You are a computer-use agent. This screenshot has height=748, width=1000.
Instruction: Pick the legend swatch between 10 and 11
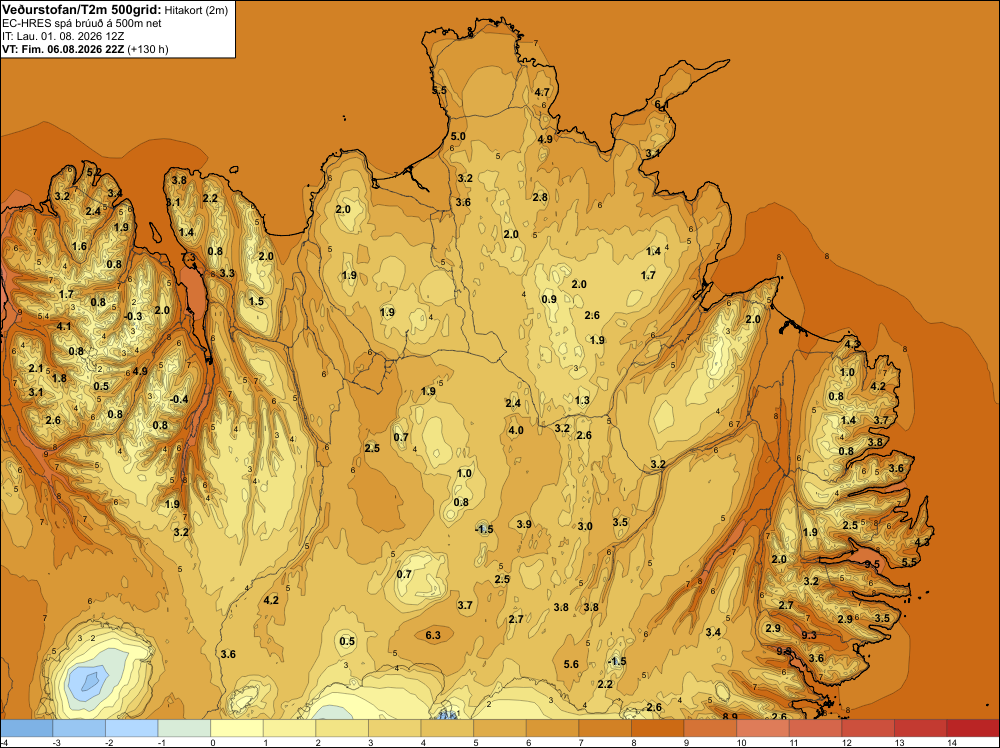point(762,728)
